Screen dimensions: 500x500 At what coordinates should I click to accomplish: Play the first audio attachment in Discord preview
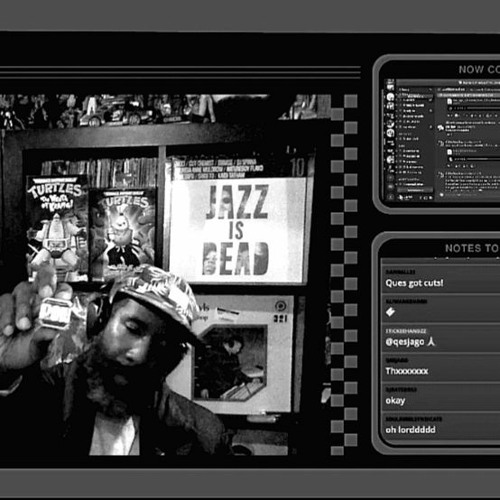451,108
